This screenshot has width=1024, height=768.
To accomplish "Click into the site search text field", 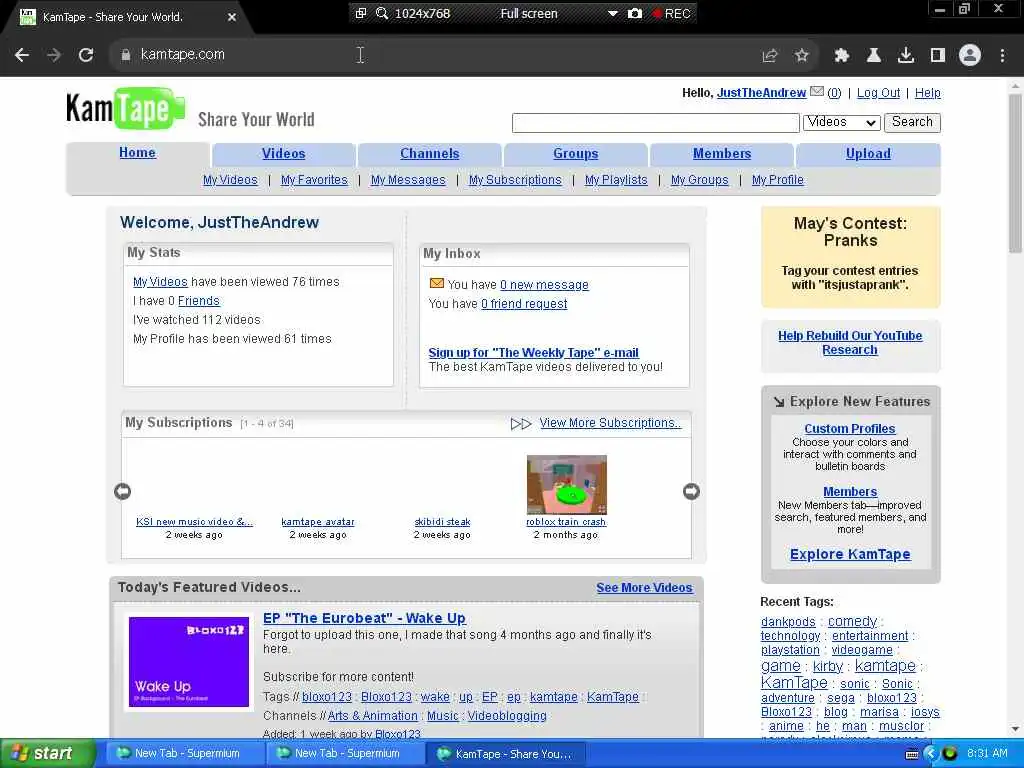I will point(656,123).
